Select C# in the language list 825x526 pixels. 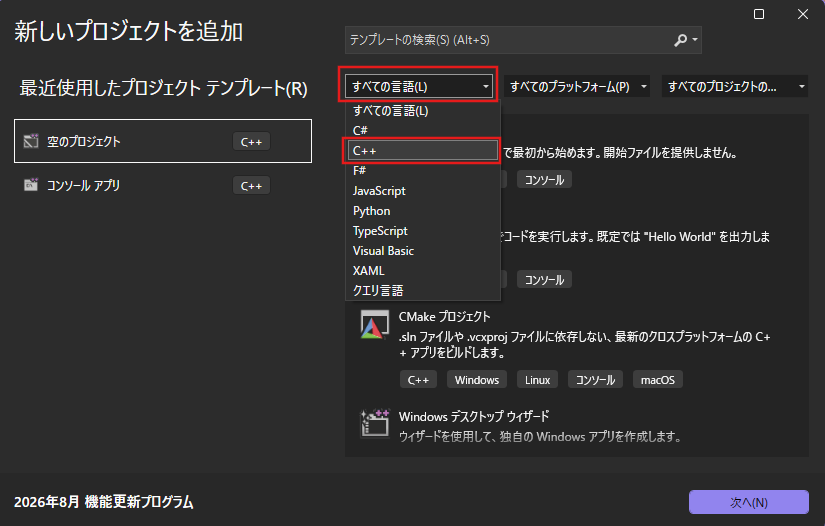pyautogui.click(x=422, y=130)
